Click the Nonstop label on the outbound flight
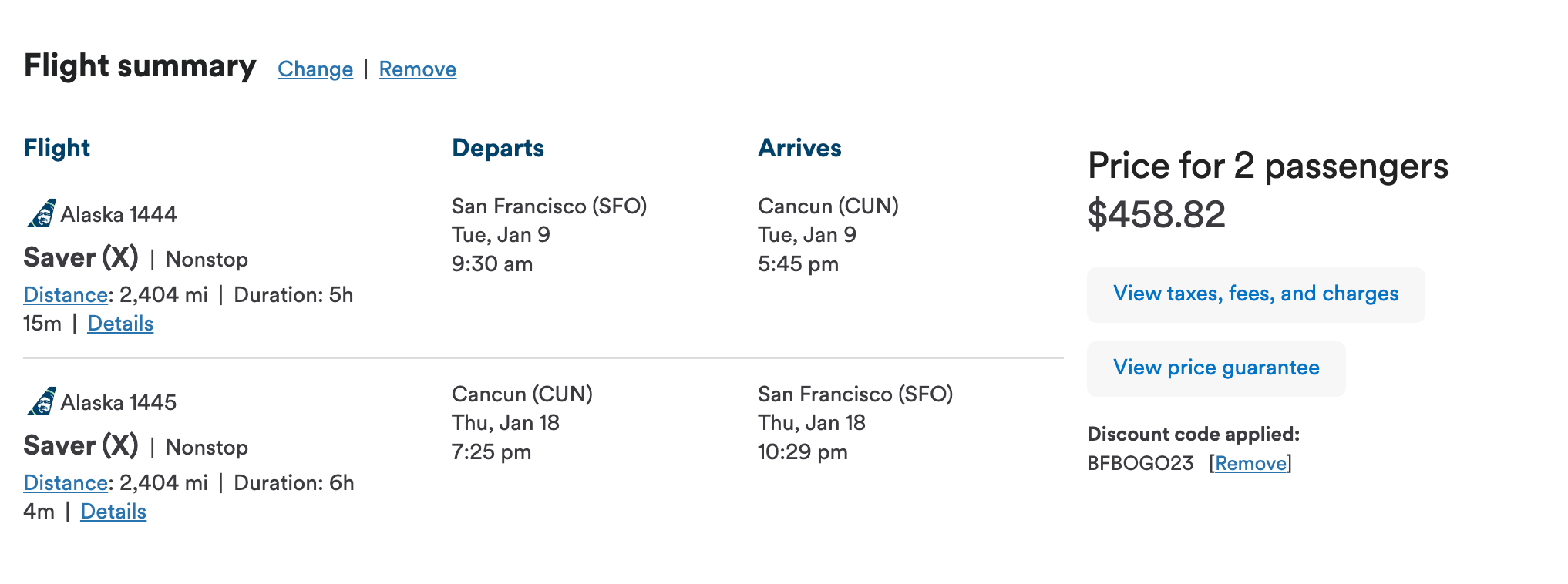Viewport: 1568px width, 584px height. [x=206, y=259]
